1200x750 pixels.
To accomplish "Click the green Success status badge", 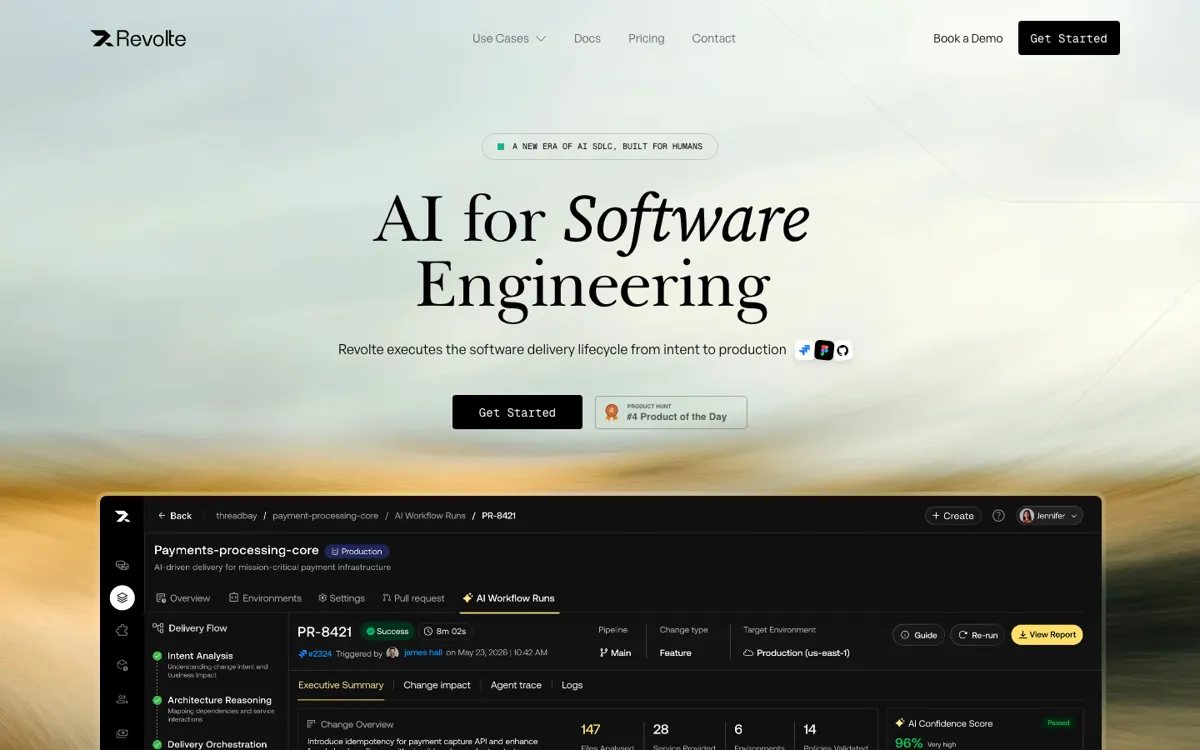I will click(387, 631).
